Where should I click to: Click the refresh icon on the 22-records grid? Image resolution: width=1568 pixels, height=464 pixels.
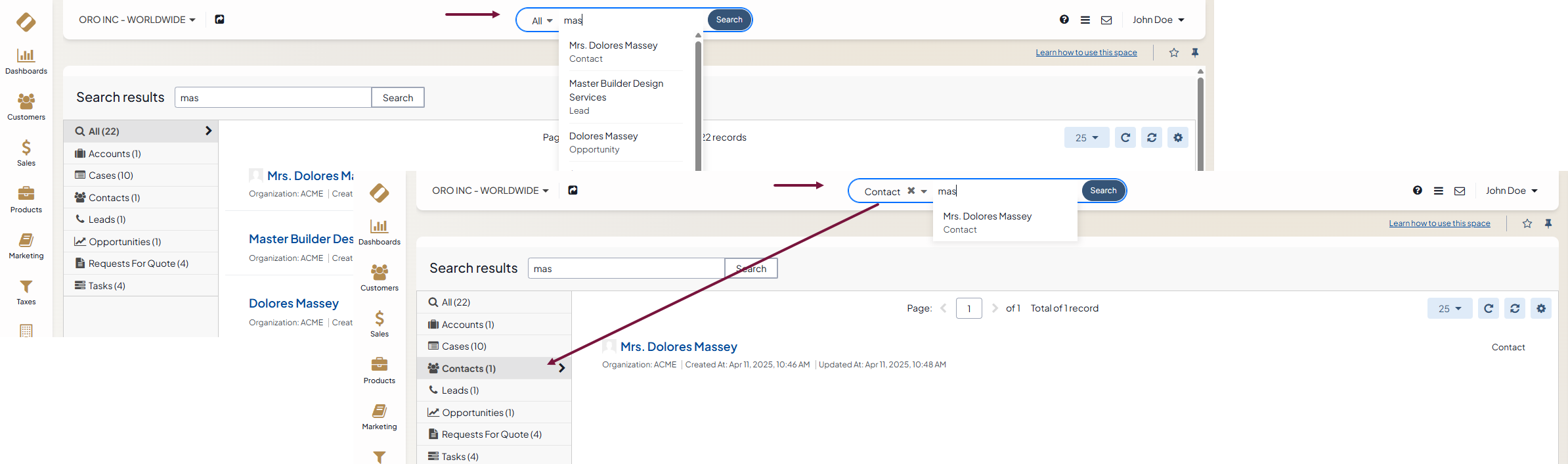[x=1125, y=137]
